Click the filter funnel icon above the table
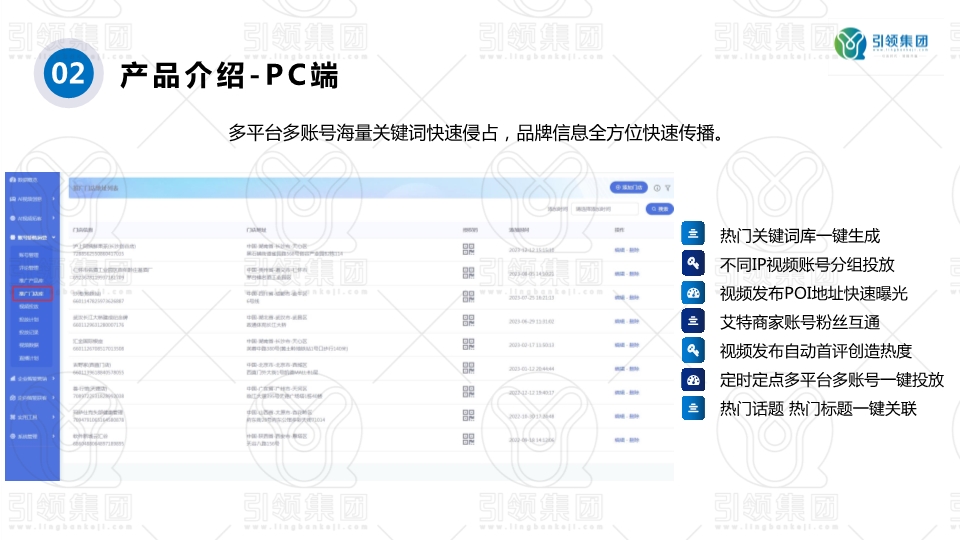The width and height of the screenshot is (960, 540). pos(668,187)
